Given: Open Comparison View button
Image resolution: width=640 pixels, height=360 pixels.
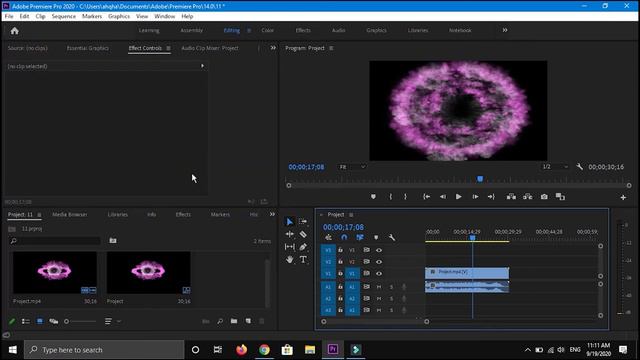Looking at the screenshot, I should coord(560,197).
